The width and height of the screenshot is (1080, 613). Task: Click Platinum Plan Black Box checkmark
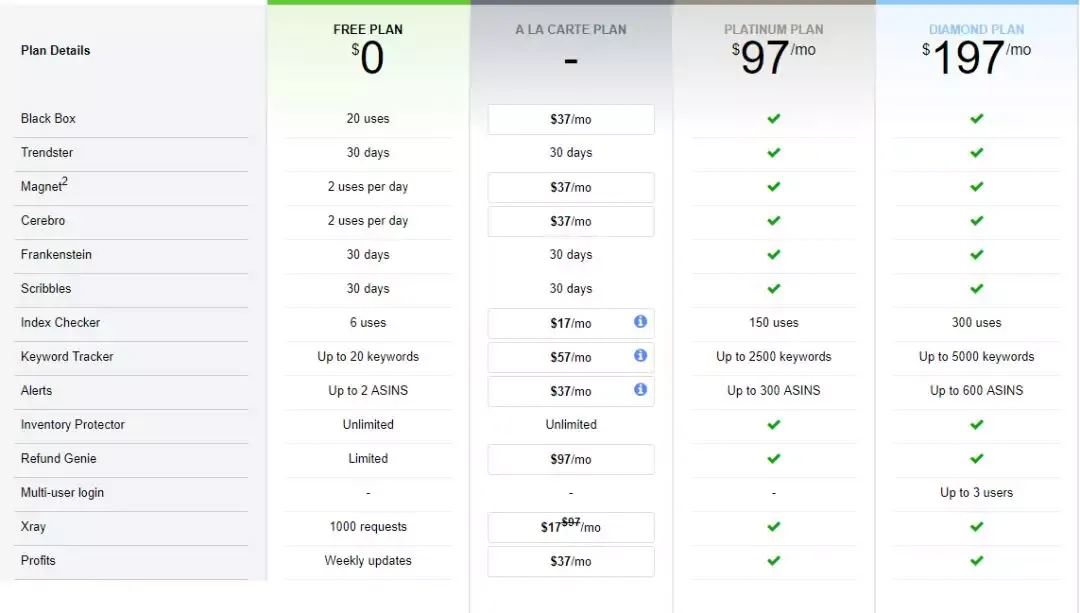773,119
